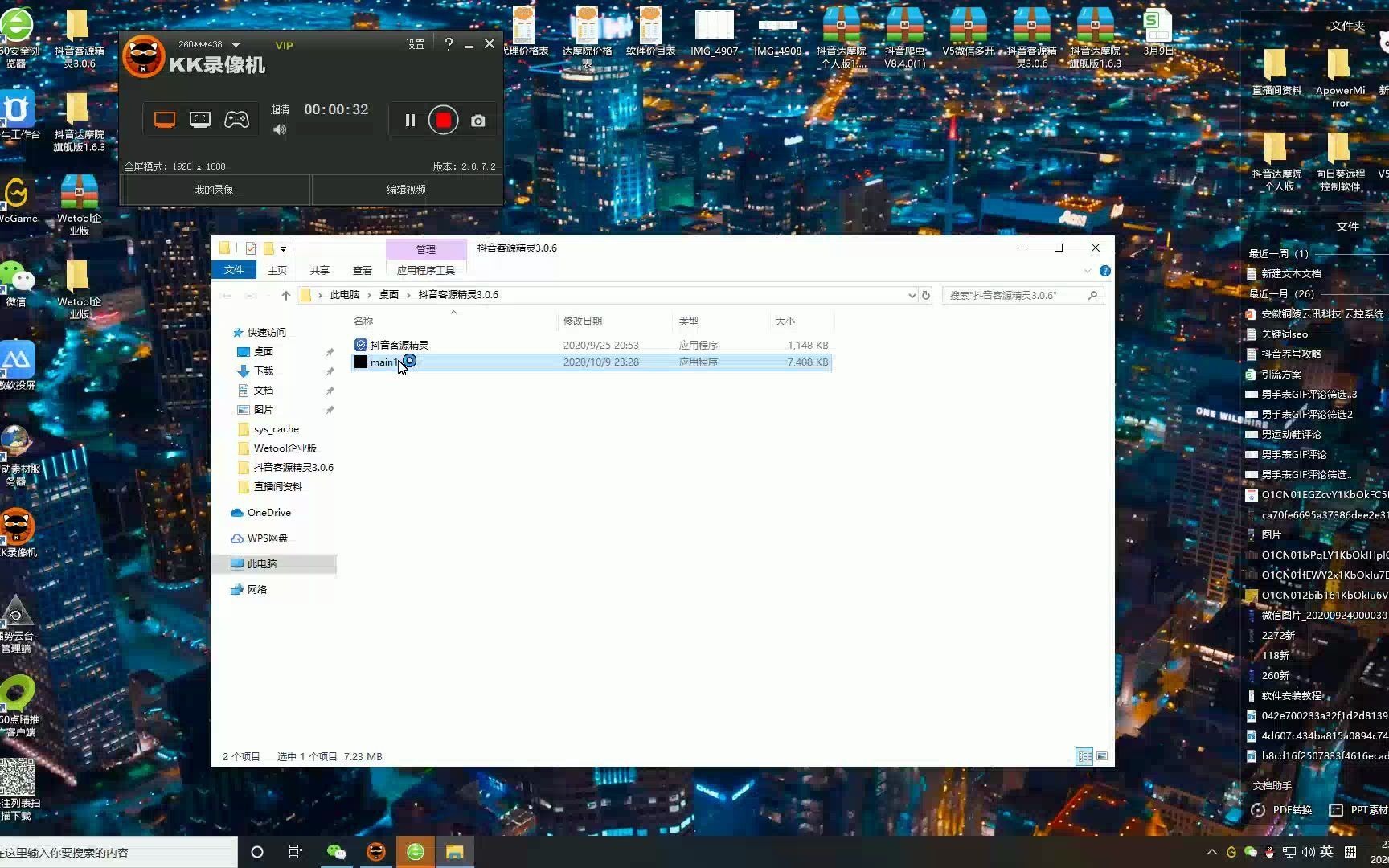Refresh the current folder
Screen dimensions: 1389x868
(x=926, y=295)
